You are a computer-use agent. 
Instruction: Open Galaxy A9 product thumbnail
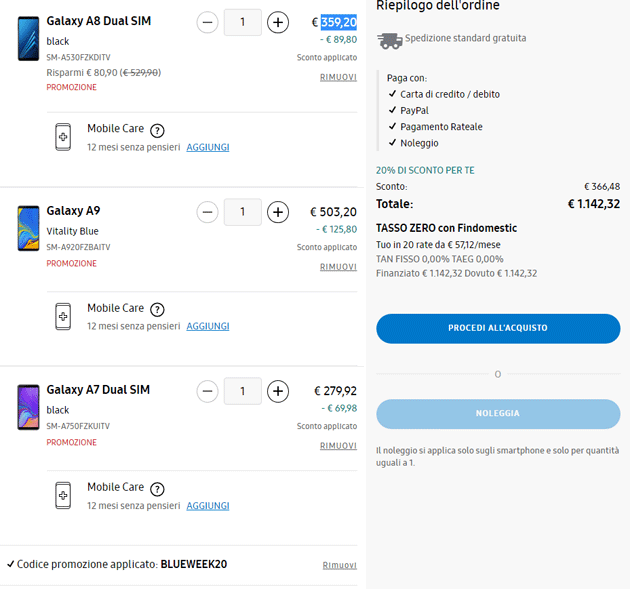point(28,227)
